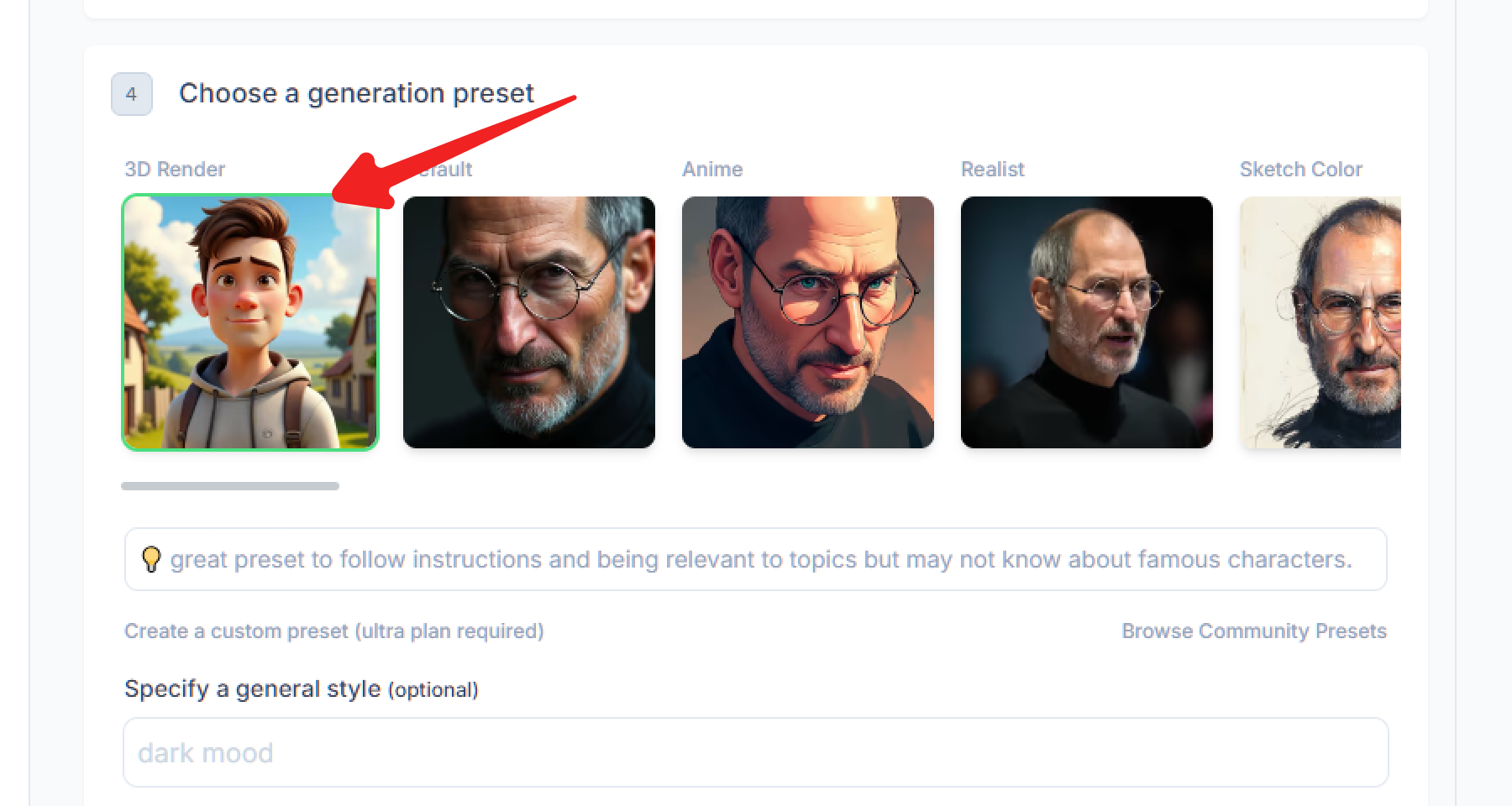
Task: Click the Default preset label
Action: click(449, 169)
